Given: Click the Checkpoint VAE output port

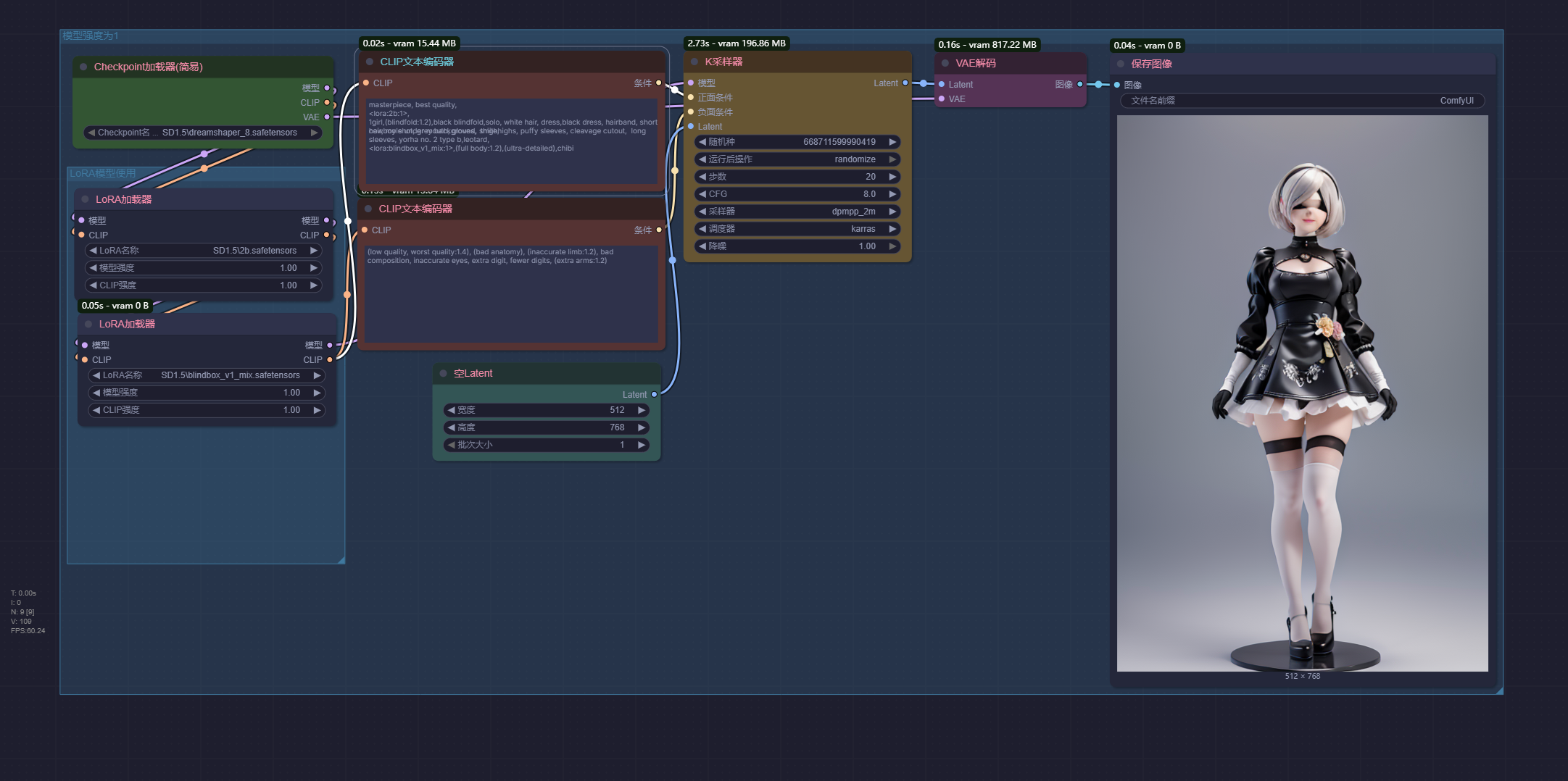Looking at the screenshot, I should tap(327, 117).
